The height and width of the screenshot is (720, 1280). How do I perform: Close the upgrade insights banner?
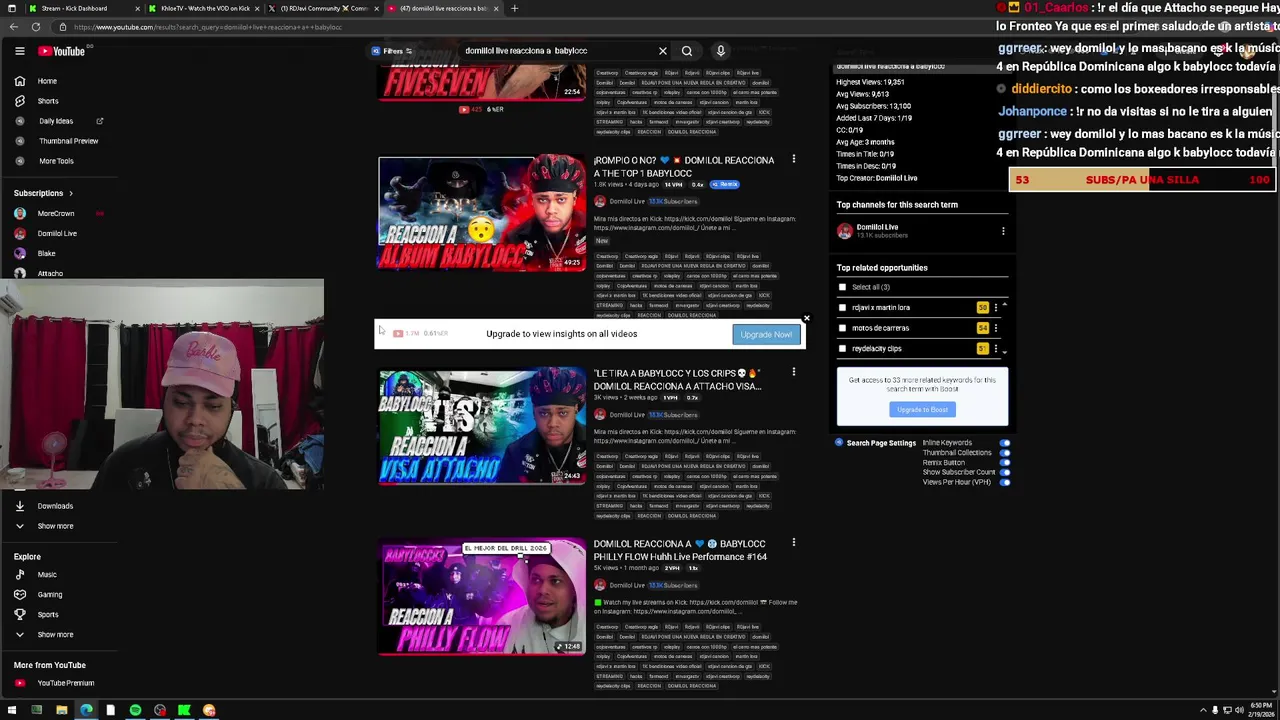tap(806, 319)
